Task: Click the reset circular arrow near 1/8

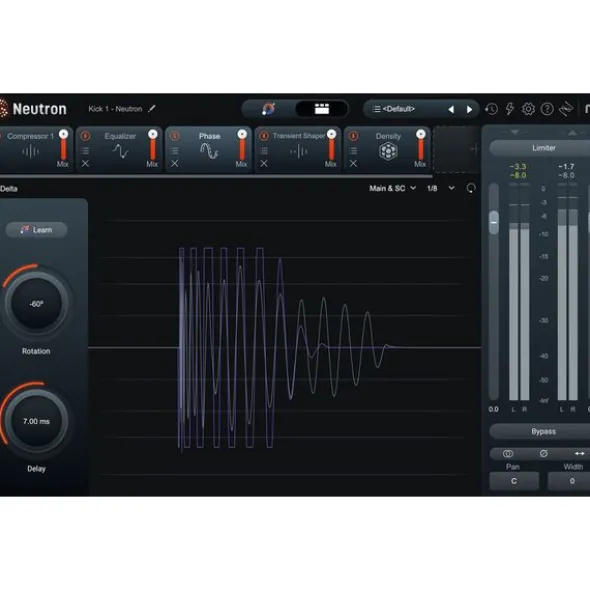Action: (x=471, y=188)
